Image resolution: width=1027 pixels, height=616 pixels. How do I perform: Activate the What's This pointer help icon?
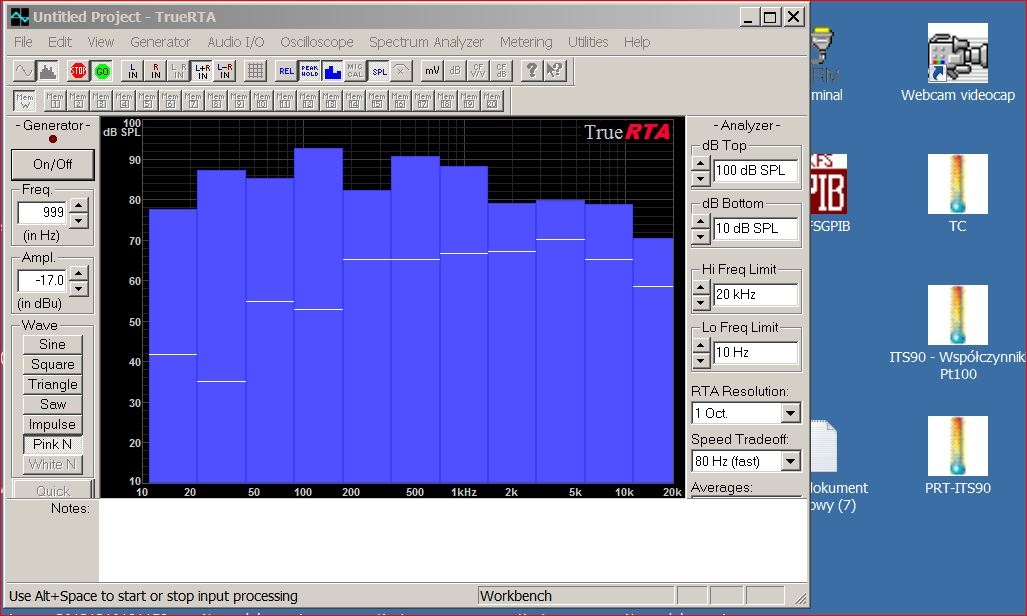click(x=555, y=71)
